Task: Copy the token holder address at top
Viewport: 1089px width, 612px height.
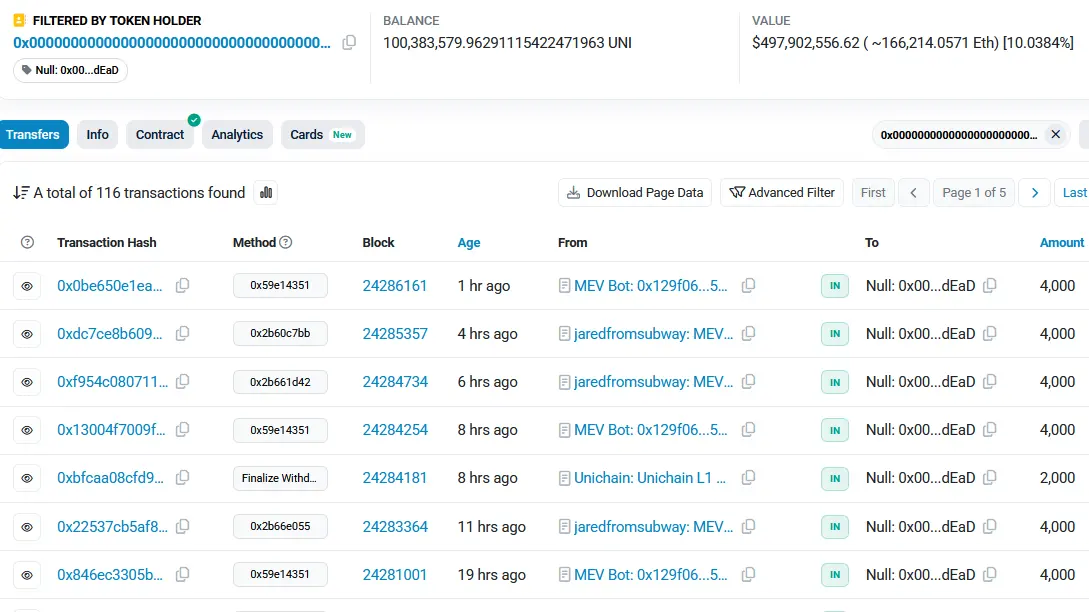Action: (x=349, y=43)
